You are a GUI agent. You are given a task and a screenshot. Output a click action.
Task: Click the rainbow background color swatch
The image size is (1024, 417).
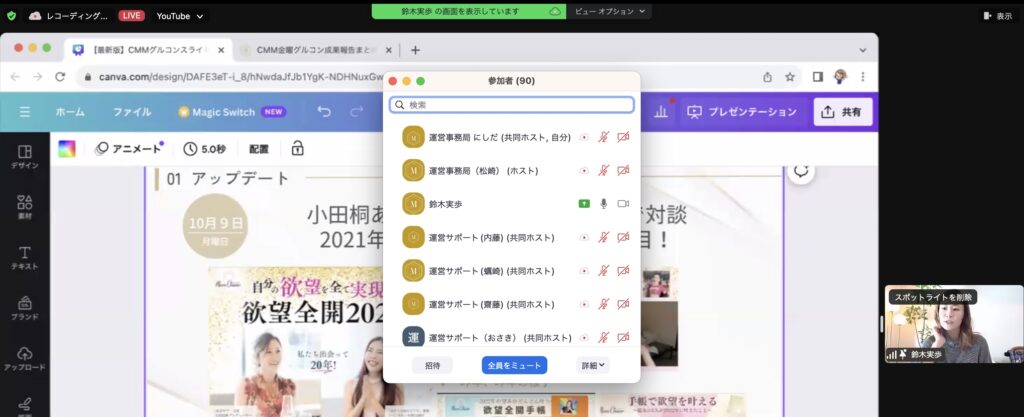pyautogui.click(x=67, y=148)
